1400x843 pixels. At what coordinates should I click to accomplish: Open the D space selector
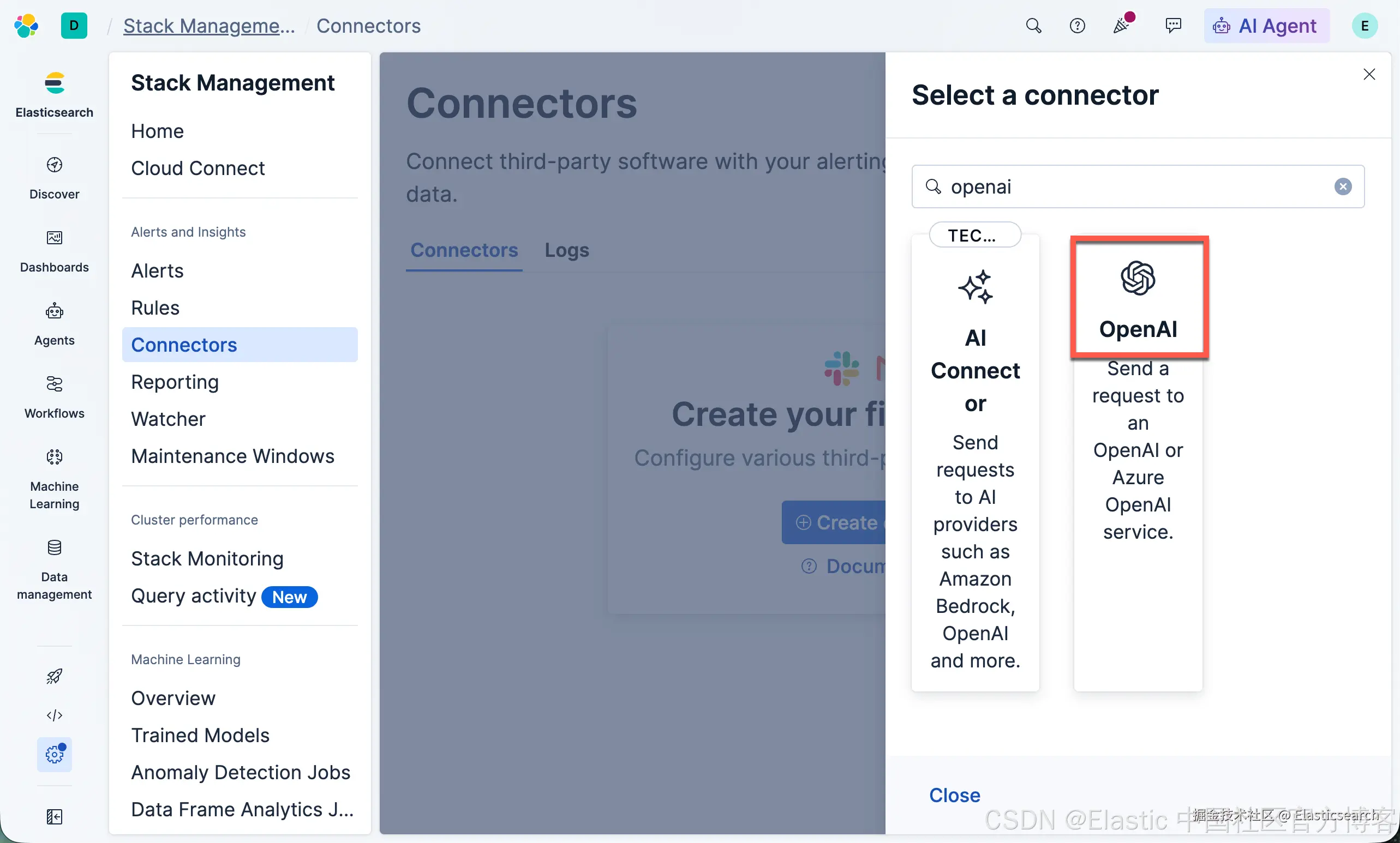[x=74, y=26]
